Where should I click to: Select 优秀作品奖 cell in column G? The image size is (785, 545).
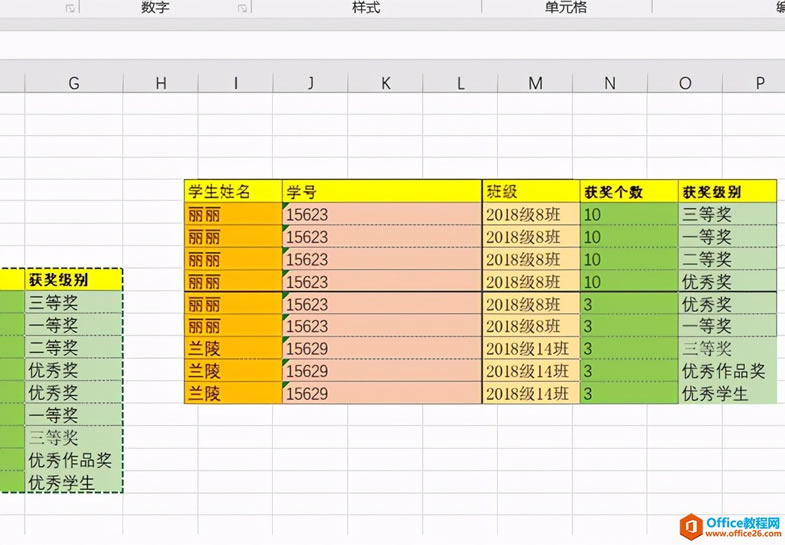coord(74,460)
